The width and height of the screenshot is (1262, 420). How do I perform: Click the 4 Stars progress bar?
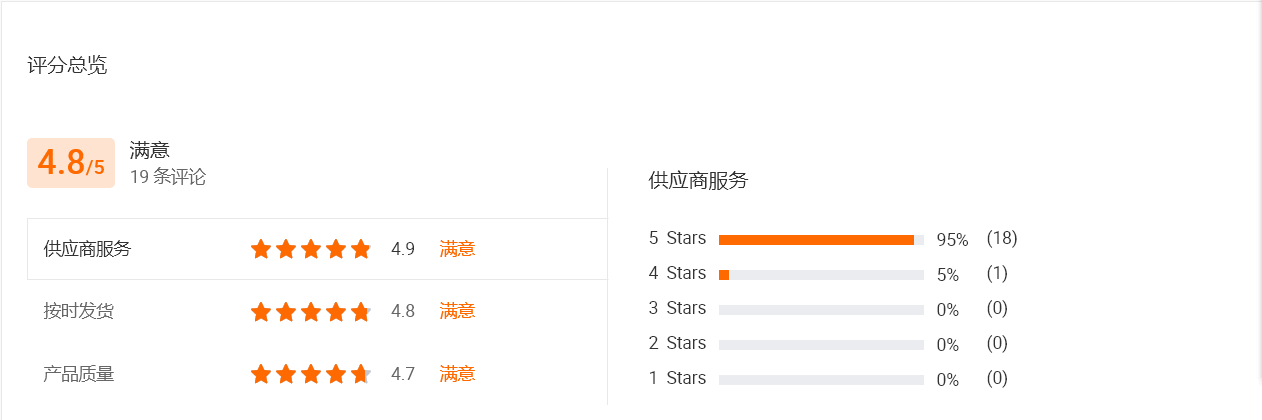[x=821, y=275]
